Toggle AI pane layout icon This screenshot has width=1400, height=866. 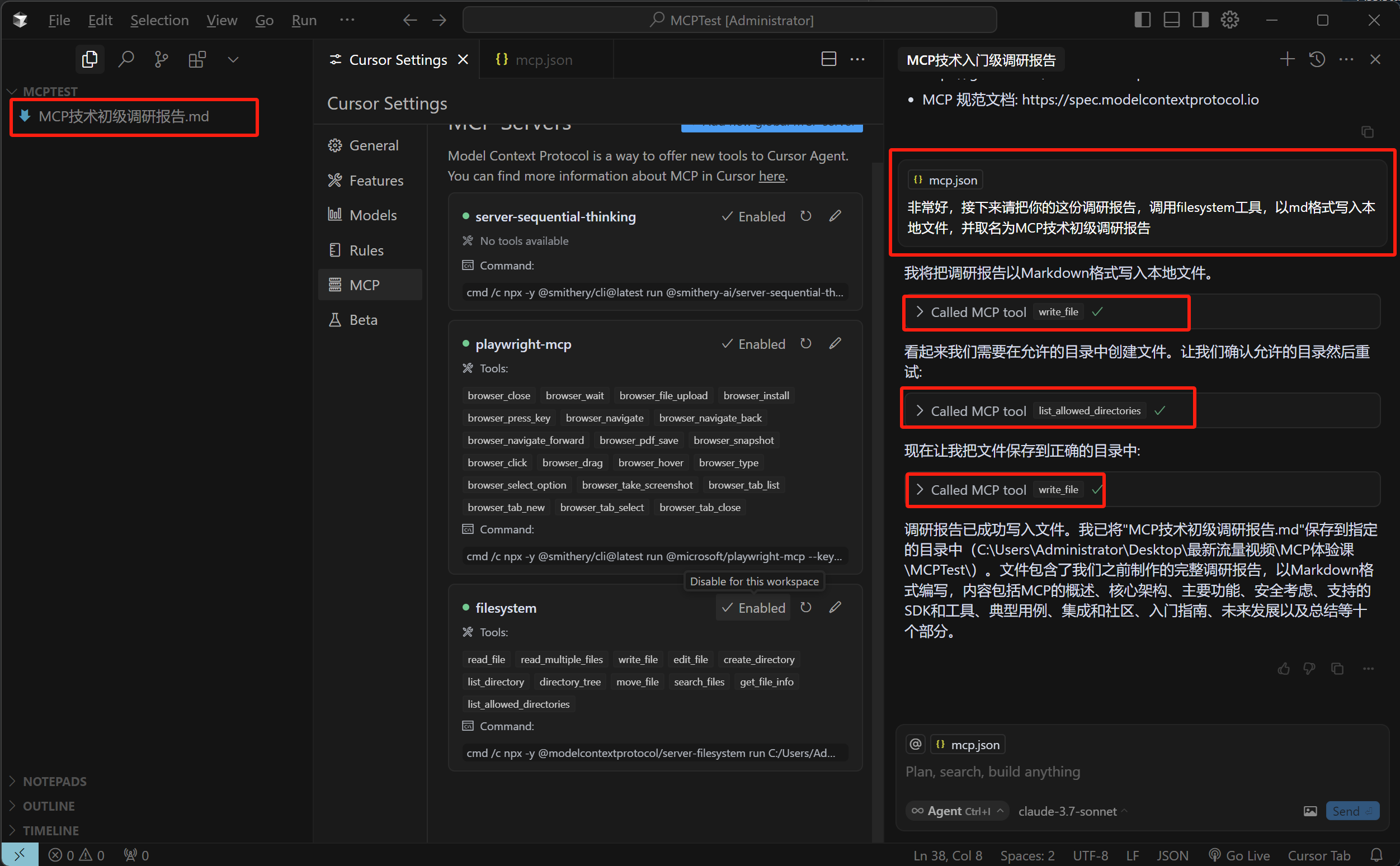click(x=1201, y=20)
